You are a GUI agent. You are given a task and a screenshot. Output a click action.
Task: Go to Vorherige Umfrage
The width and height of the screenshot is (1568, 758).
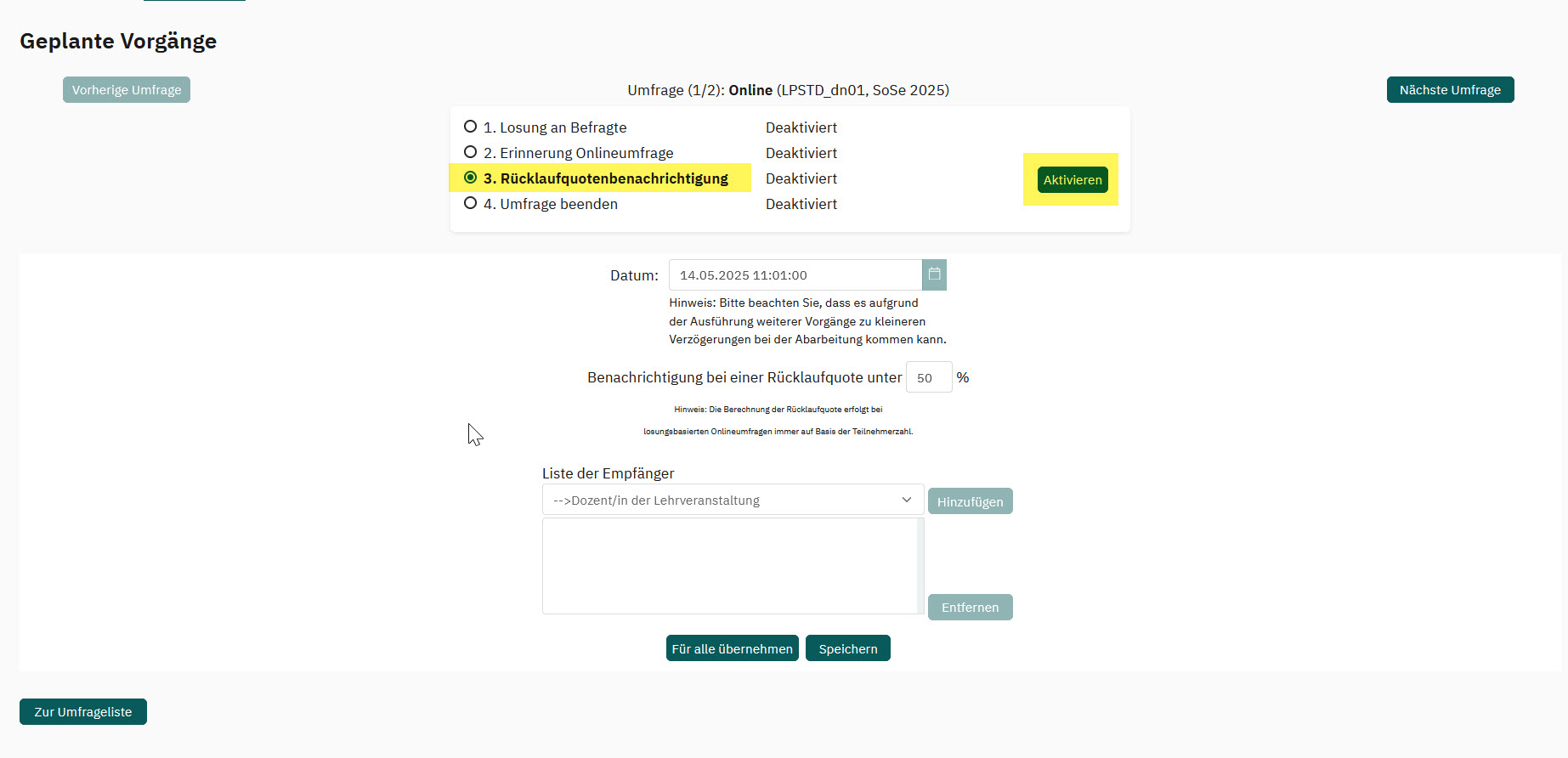127,89
